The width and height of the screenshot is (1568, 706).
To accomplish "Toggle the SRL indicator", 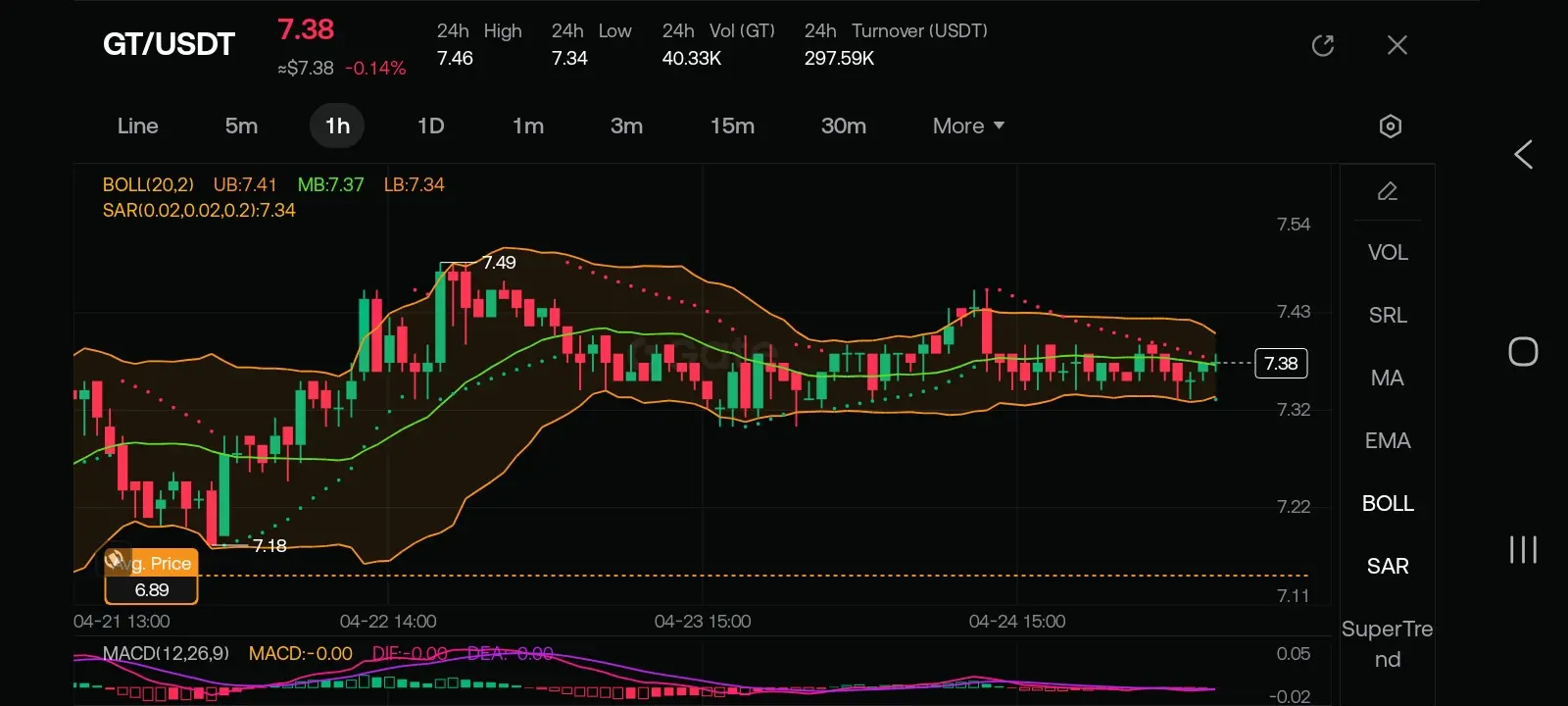I will [x=1388, y=315].
